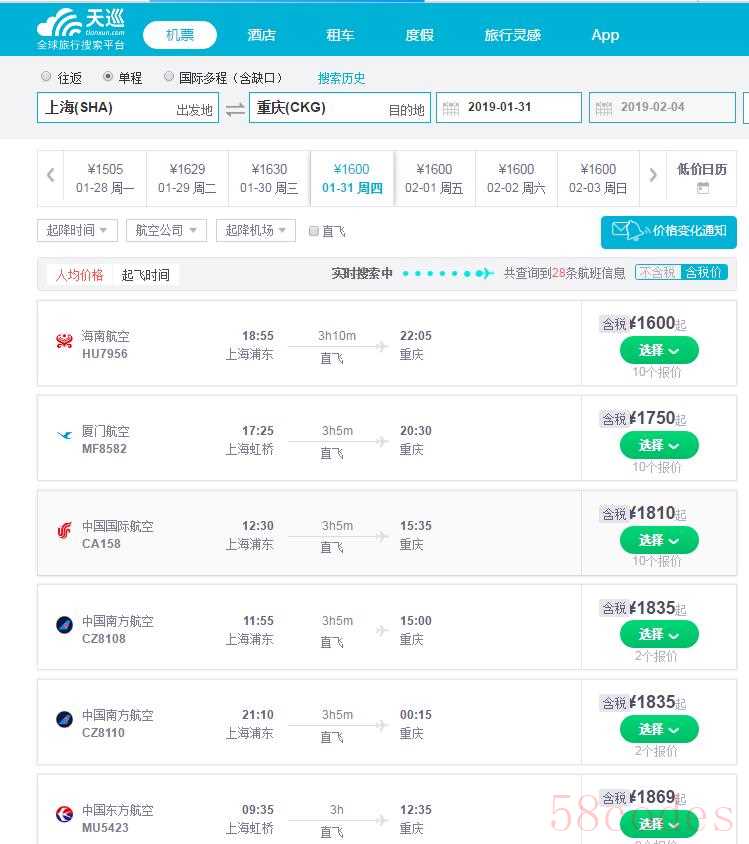Expand 选择 for the MF8582 ¥1750 flight
This screenshot has height=844, width=749.
659,445
